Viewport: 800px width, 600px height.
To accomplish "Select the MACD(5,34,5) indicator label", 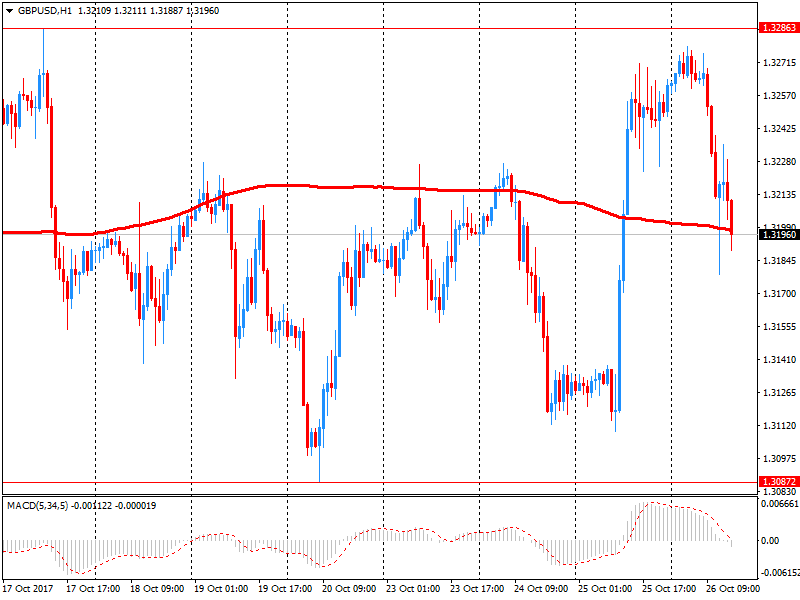I will coord(37,506).
